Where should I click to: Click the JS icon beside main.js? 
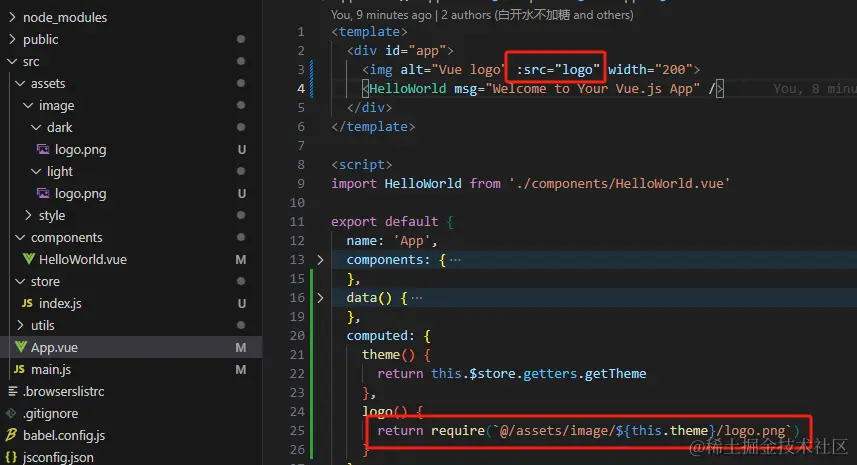[x=19, y=369]
